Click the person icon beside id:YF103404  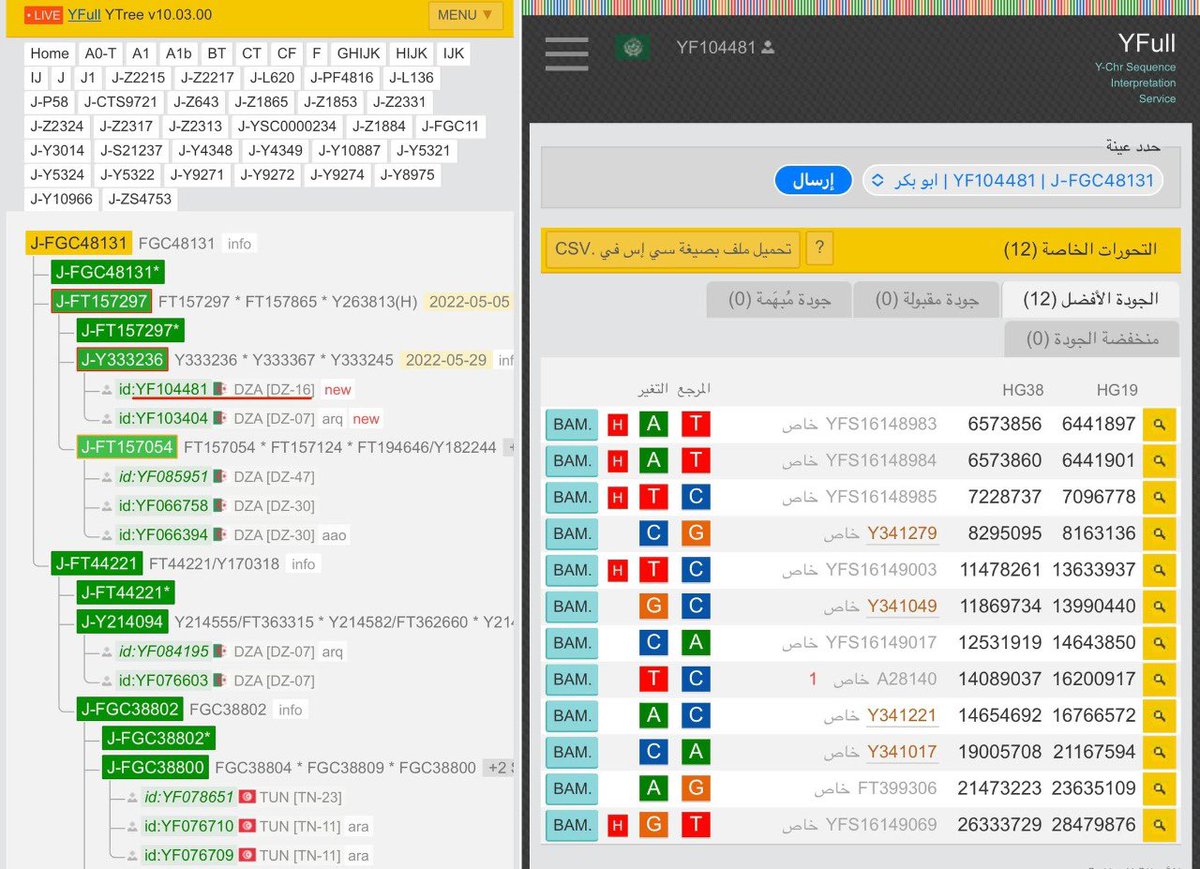[x=107, y=419]
